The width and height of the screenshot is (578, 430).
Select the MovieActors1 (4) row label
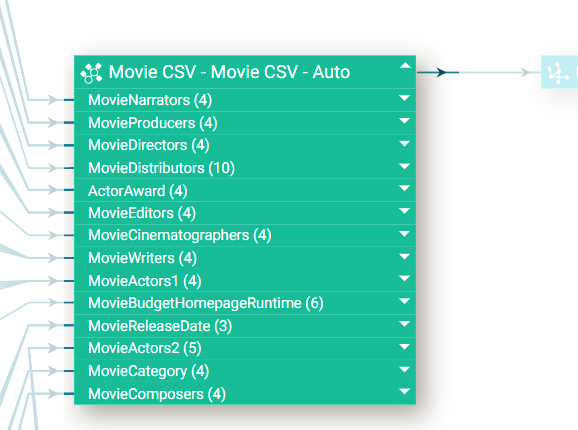(x=144, y=281)
